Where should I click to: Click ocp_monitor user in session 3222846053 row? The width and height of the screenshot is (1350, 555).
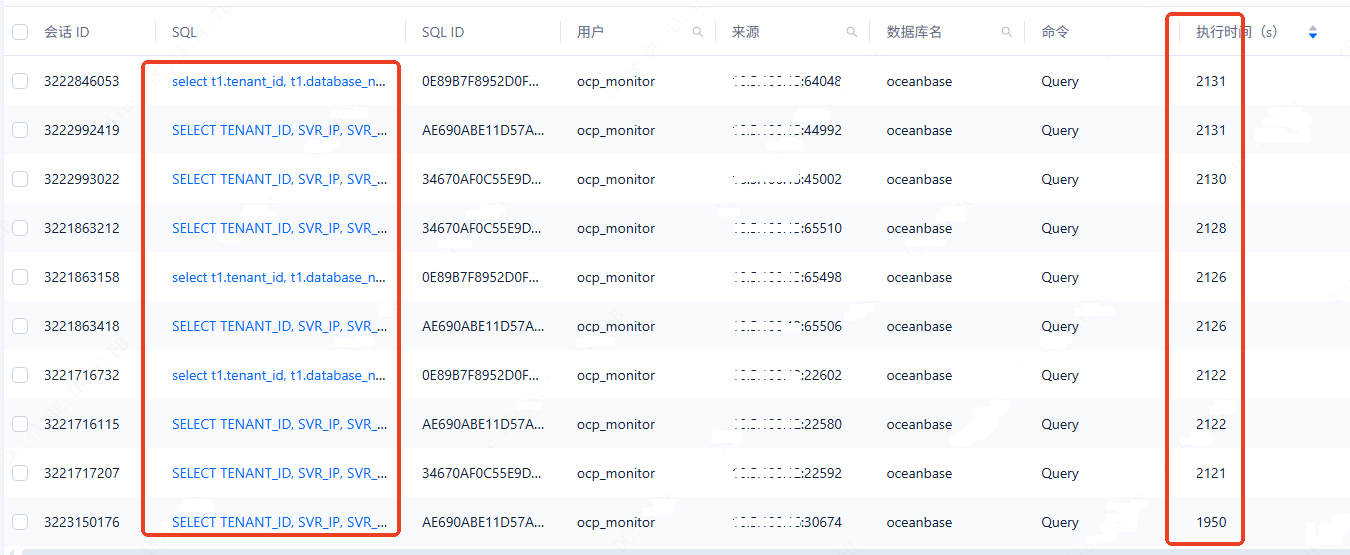[616, 81]
